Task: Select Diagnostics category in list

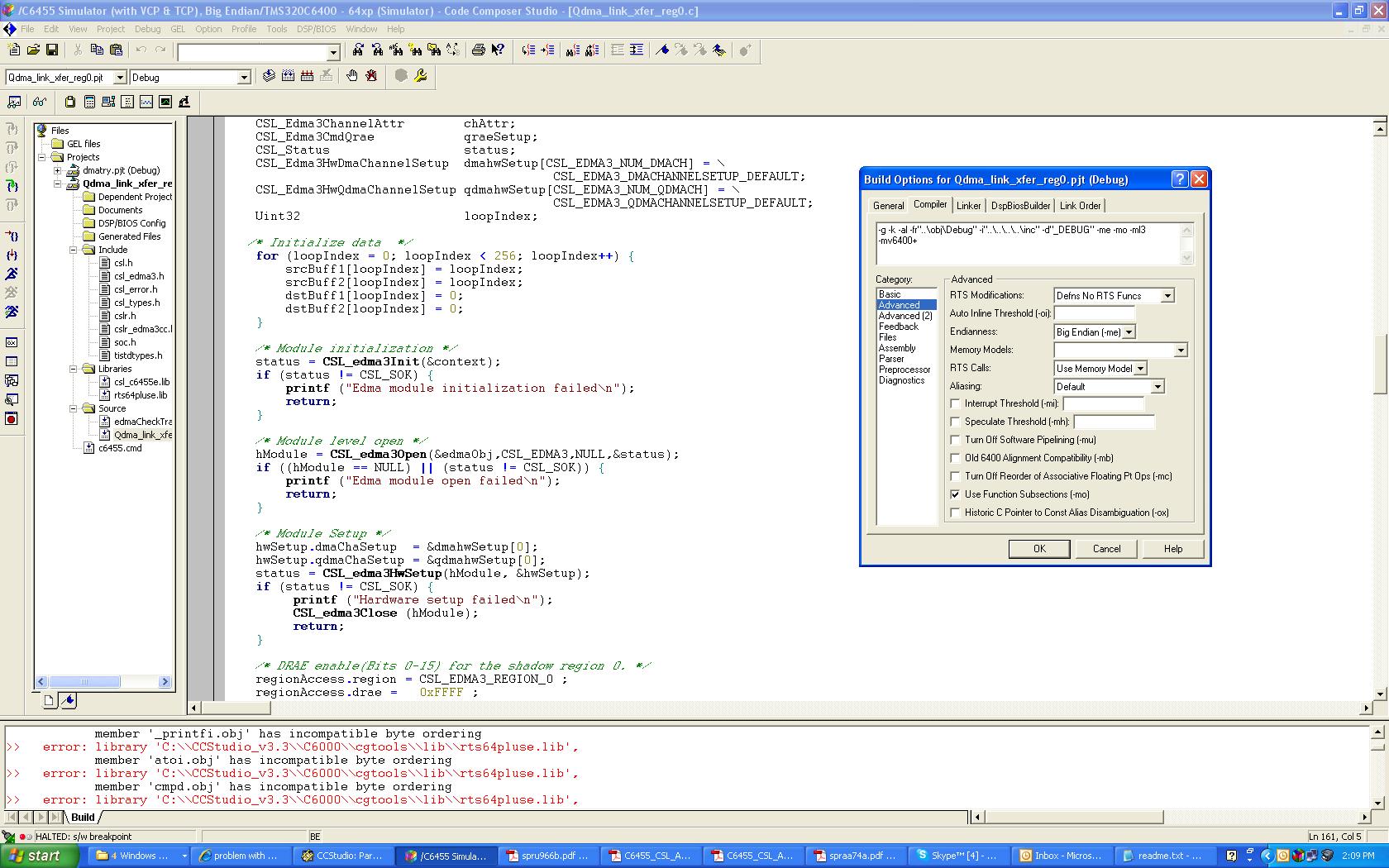Action: tap(901, 380)
